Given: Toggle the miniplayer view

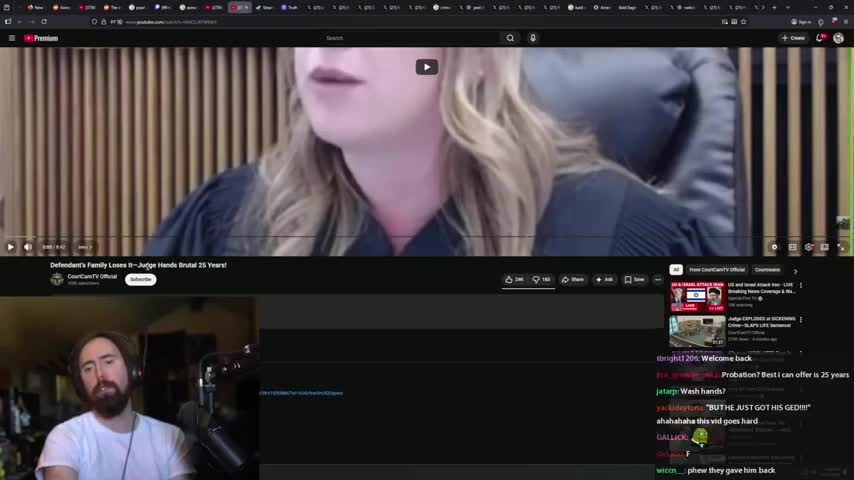Looking at the screenshot, I should point(792,247).
